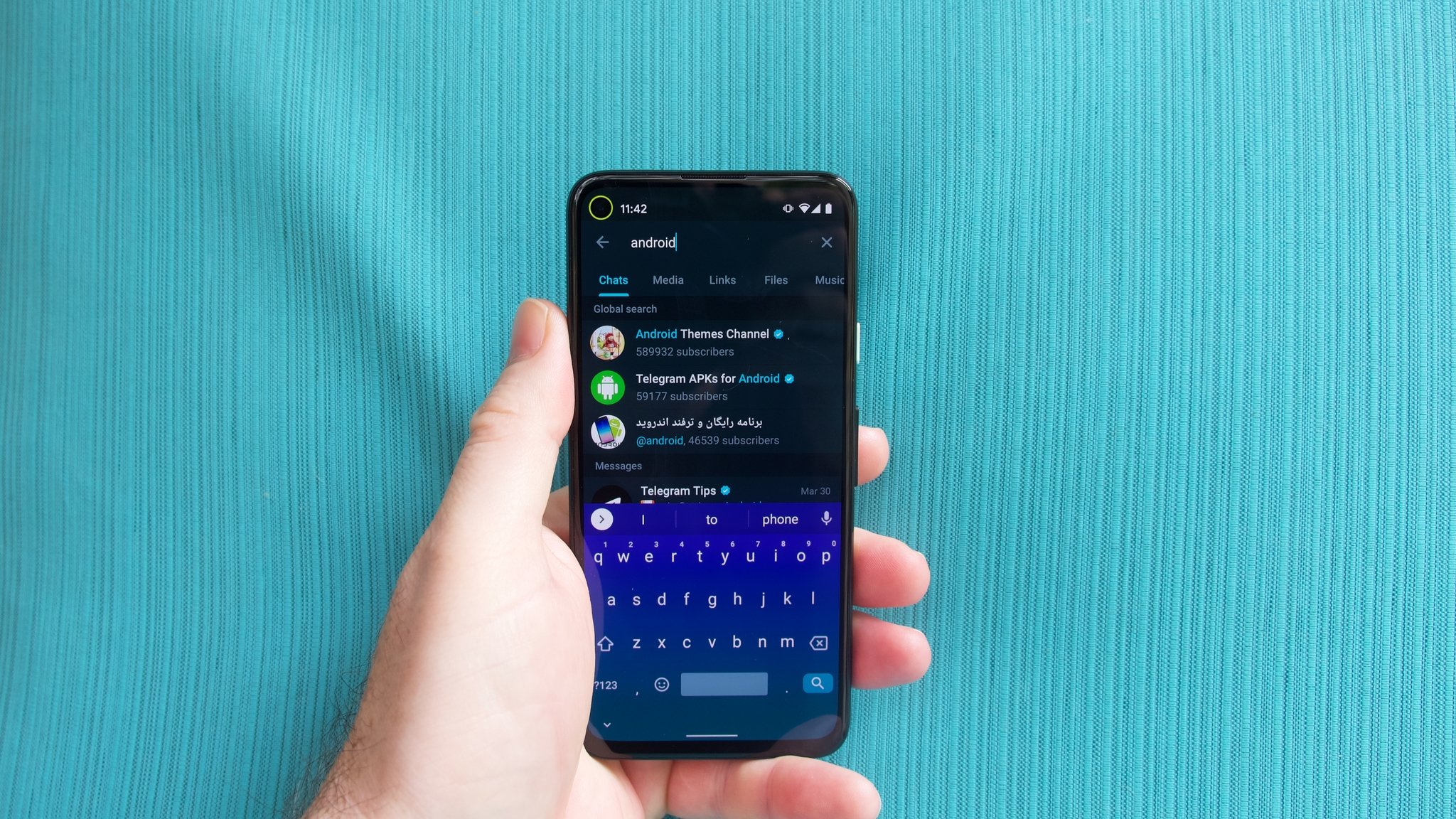Tap the Telegram Tips message result

[x=714, y=491]
